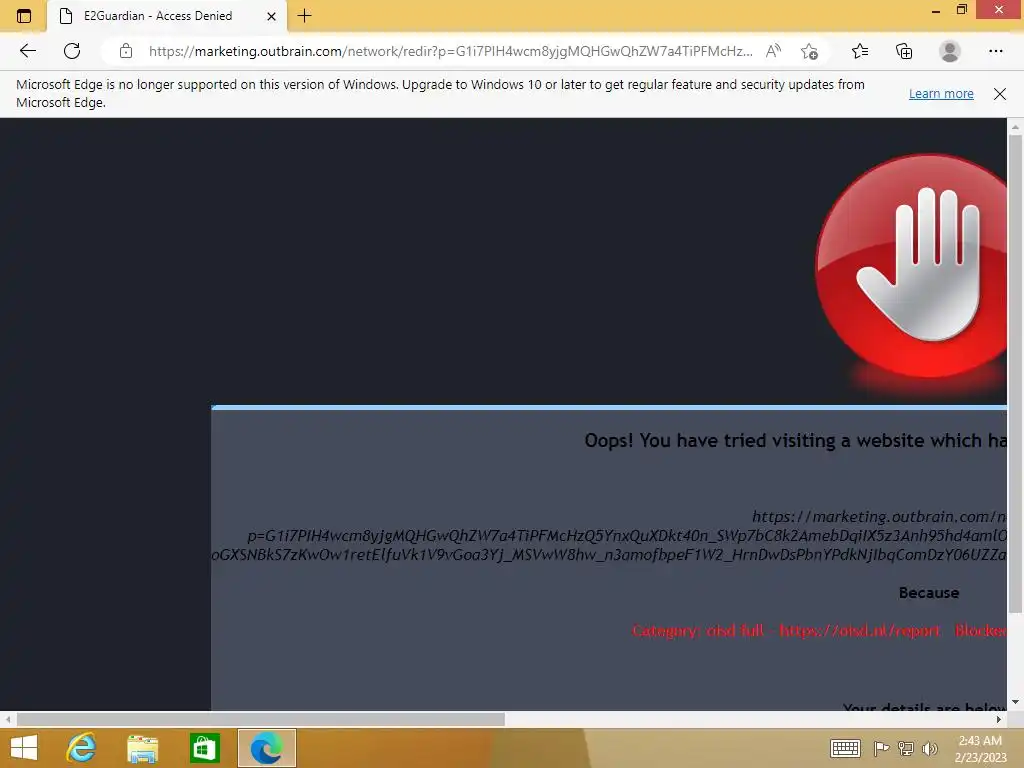Click the vertical scrollbar thumb

coord(1015,374)
